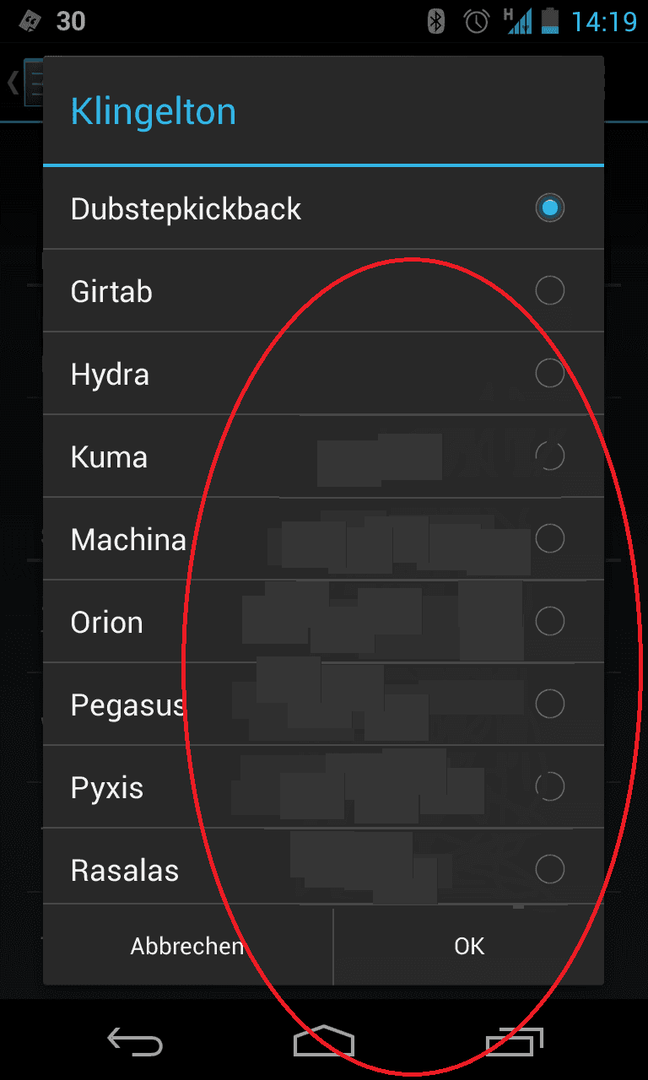Tap the mobile signal strength icon
648x1080 pixels.
(x=519, y=21)
